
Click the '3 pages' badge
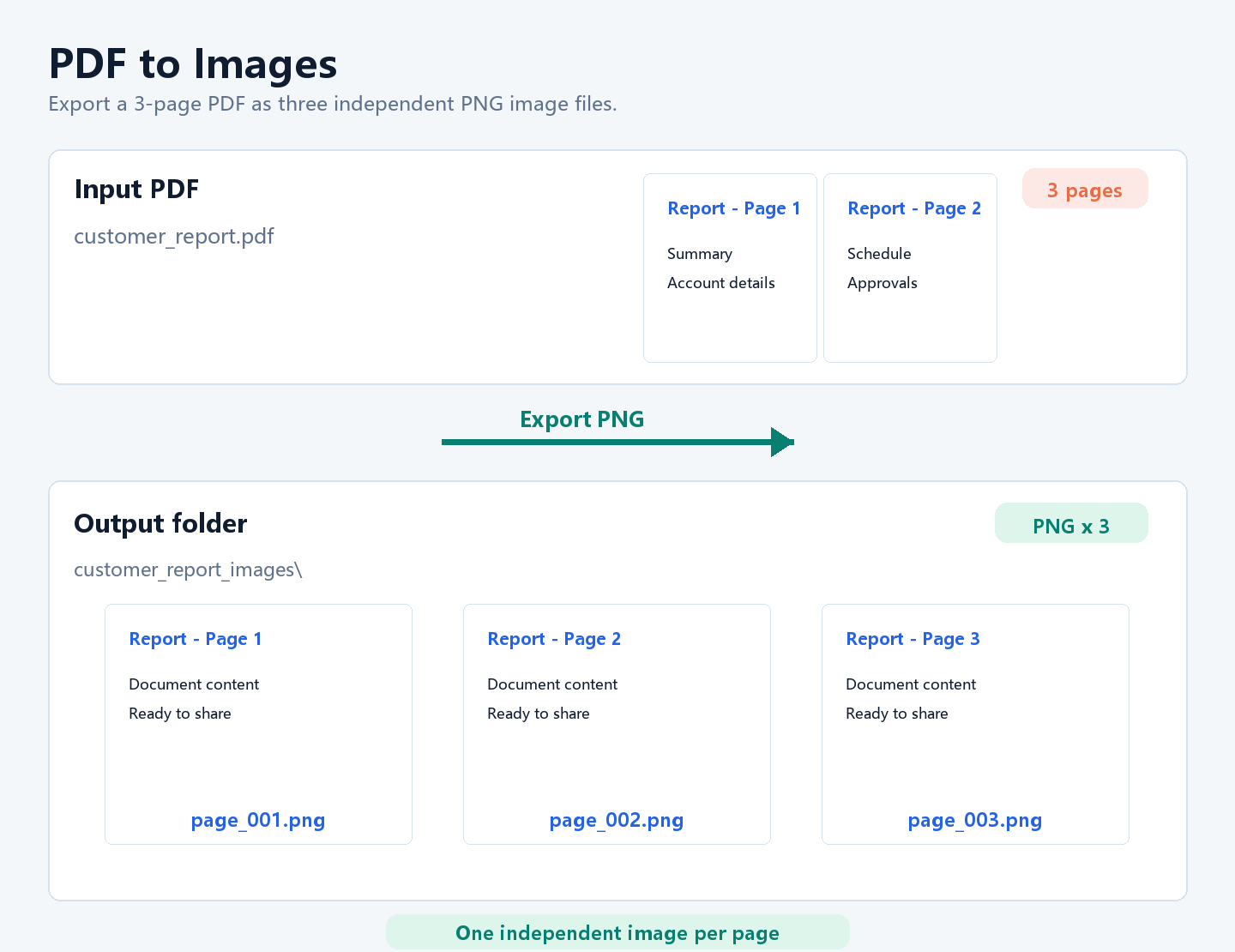pyautogui.click(x=1085, y=189)
